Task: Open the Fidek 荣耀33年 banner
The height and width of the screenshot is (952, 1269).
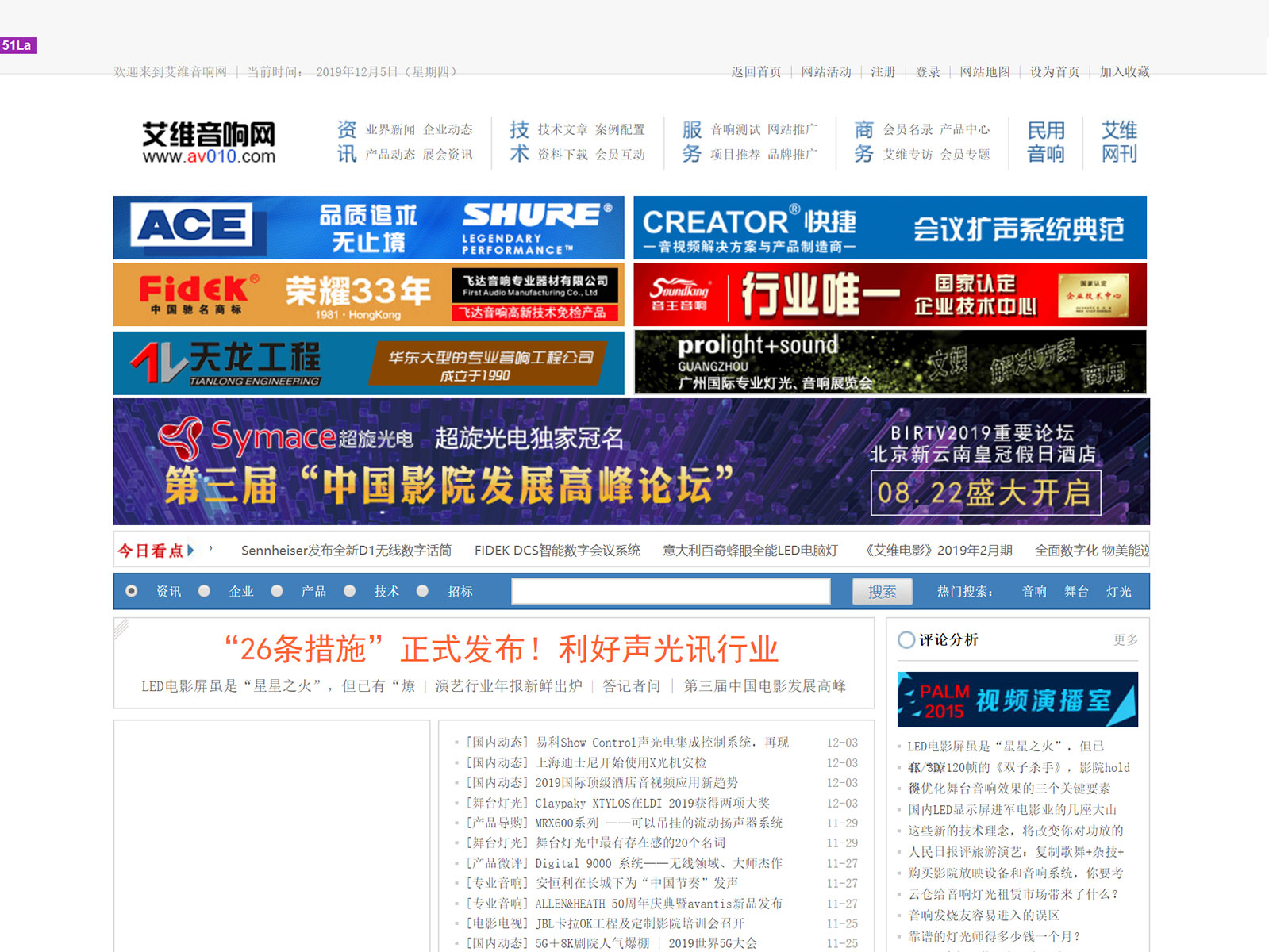Action: pyautogui.click(x=368, y=294)
